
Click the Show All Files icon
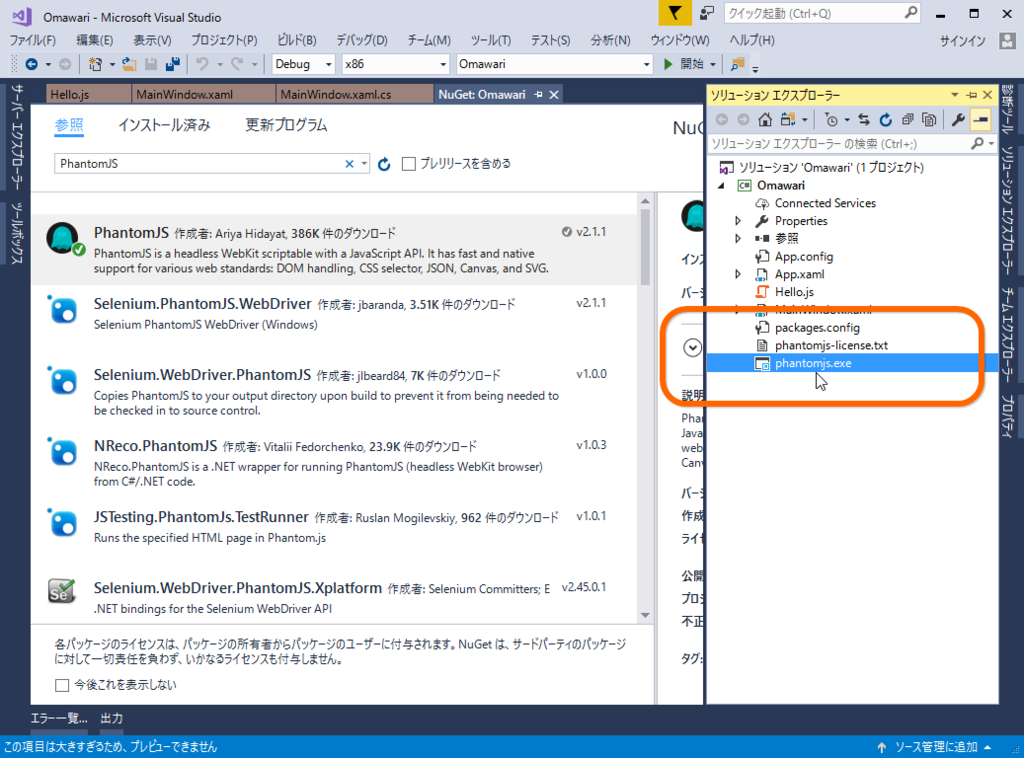(x=929, y=119)
